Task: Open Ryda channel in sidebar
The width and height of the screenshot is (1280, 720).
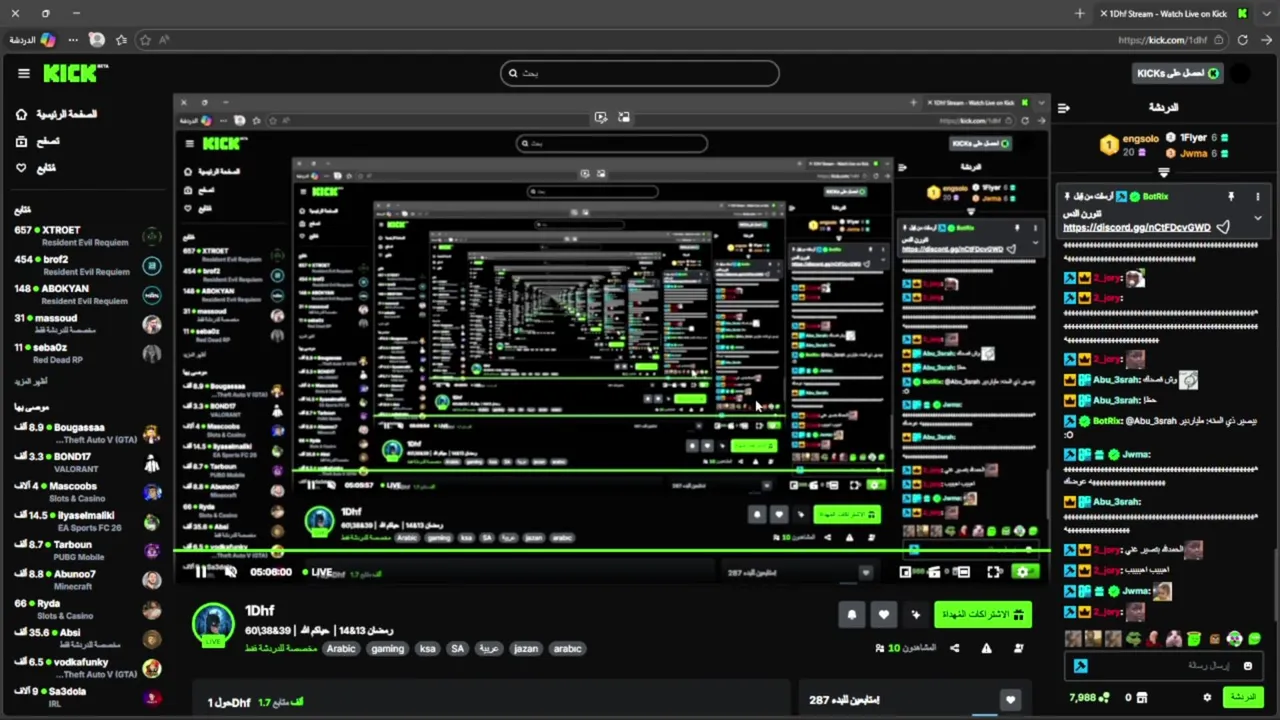Action: click(x=87, y=609)
